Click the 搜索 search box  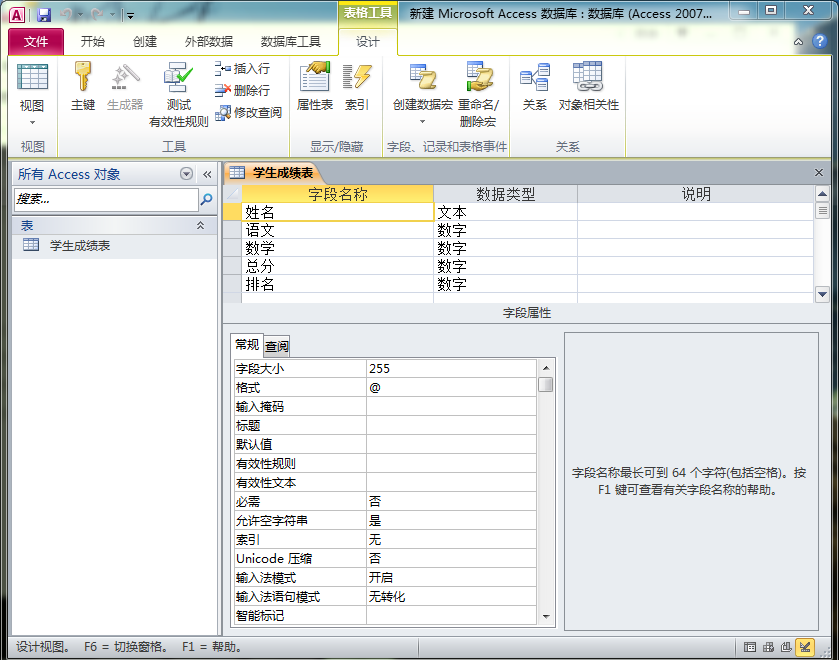click(106, 200)
